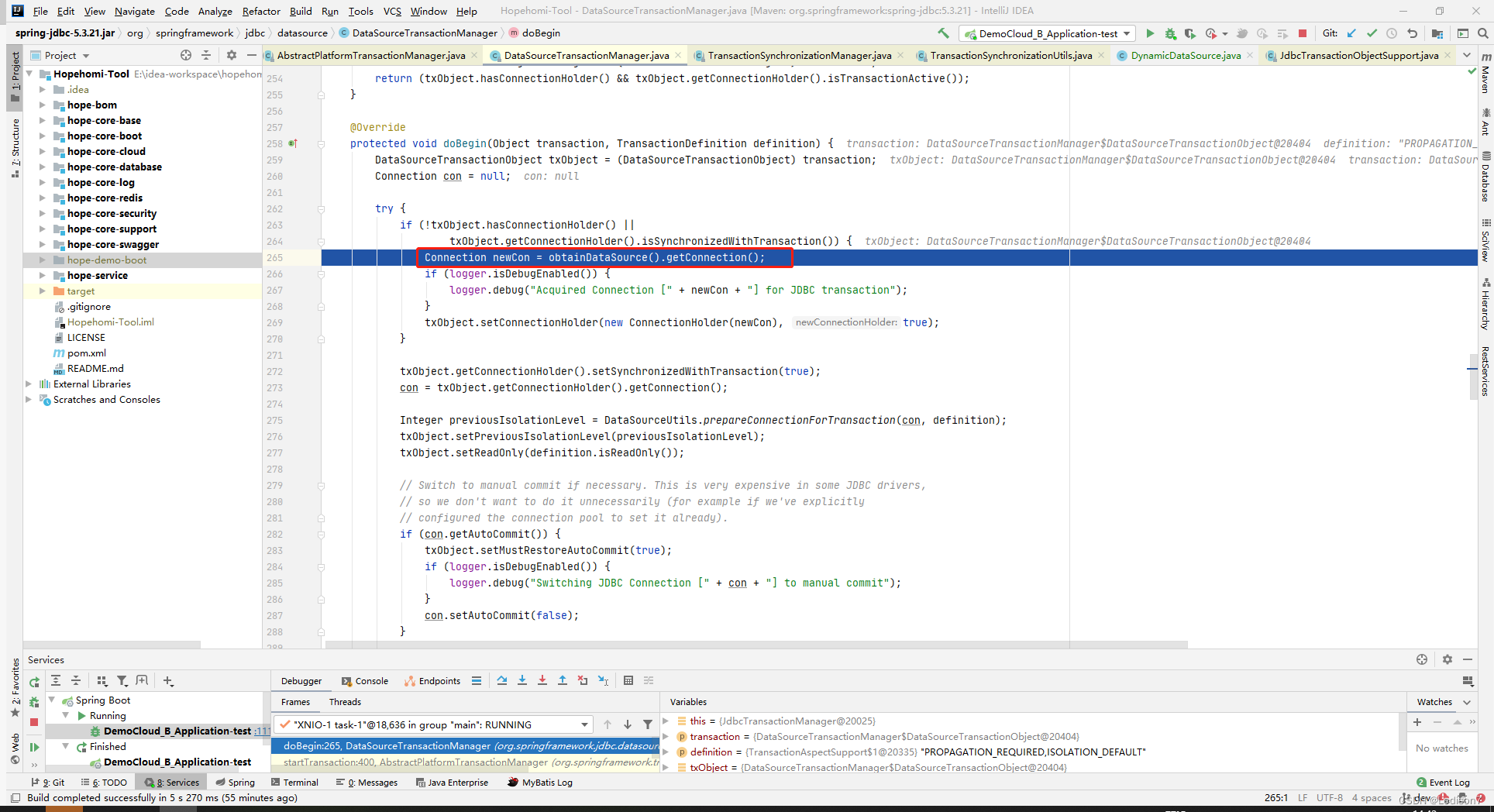
Task: Click Step Into debugger icon
Action: (522, 680)
